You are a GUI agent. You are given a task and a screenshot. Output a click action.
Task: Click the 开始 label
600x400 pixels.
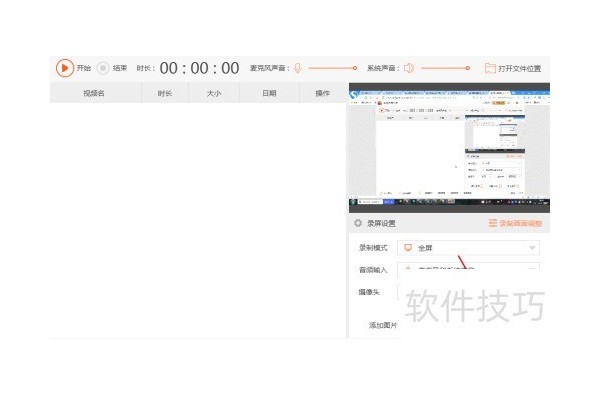[84, 68]
